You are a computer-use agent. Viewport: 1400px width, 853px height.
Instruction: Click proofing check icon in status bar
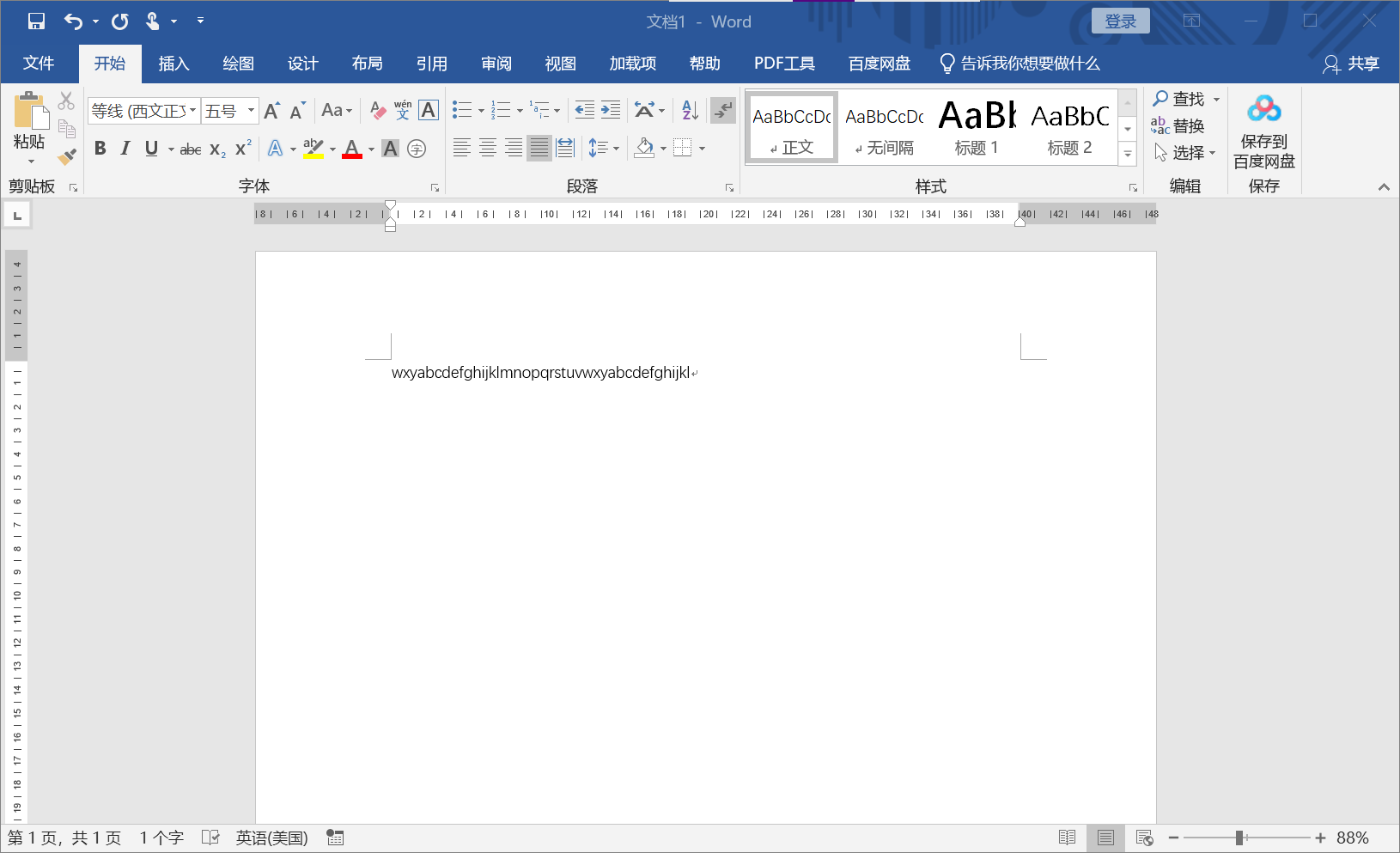[210, 838]
